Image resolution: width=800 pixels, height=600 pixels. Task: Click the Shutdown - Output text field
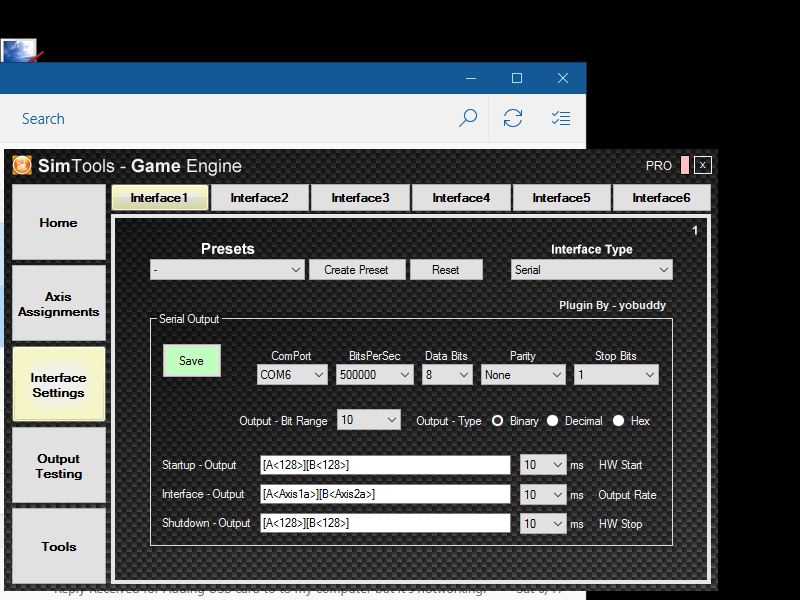(385, 523)
